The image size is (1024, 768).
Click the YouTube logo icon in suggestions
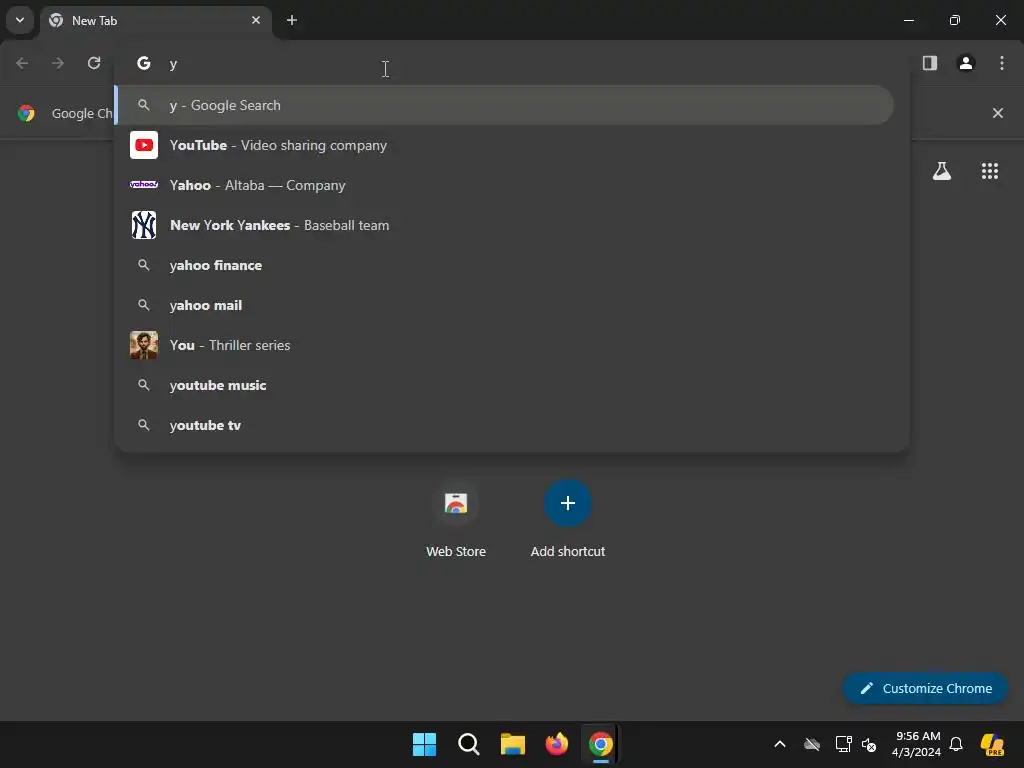144,145
